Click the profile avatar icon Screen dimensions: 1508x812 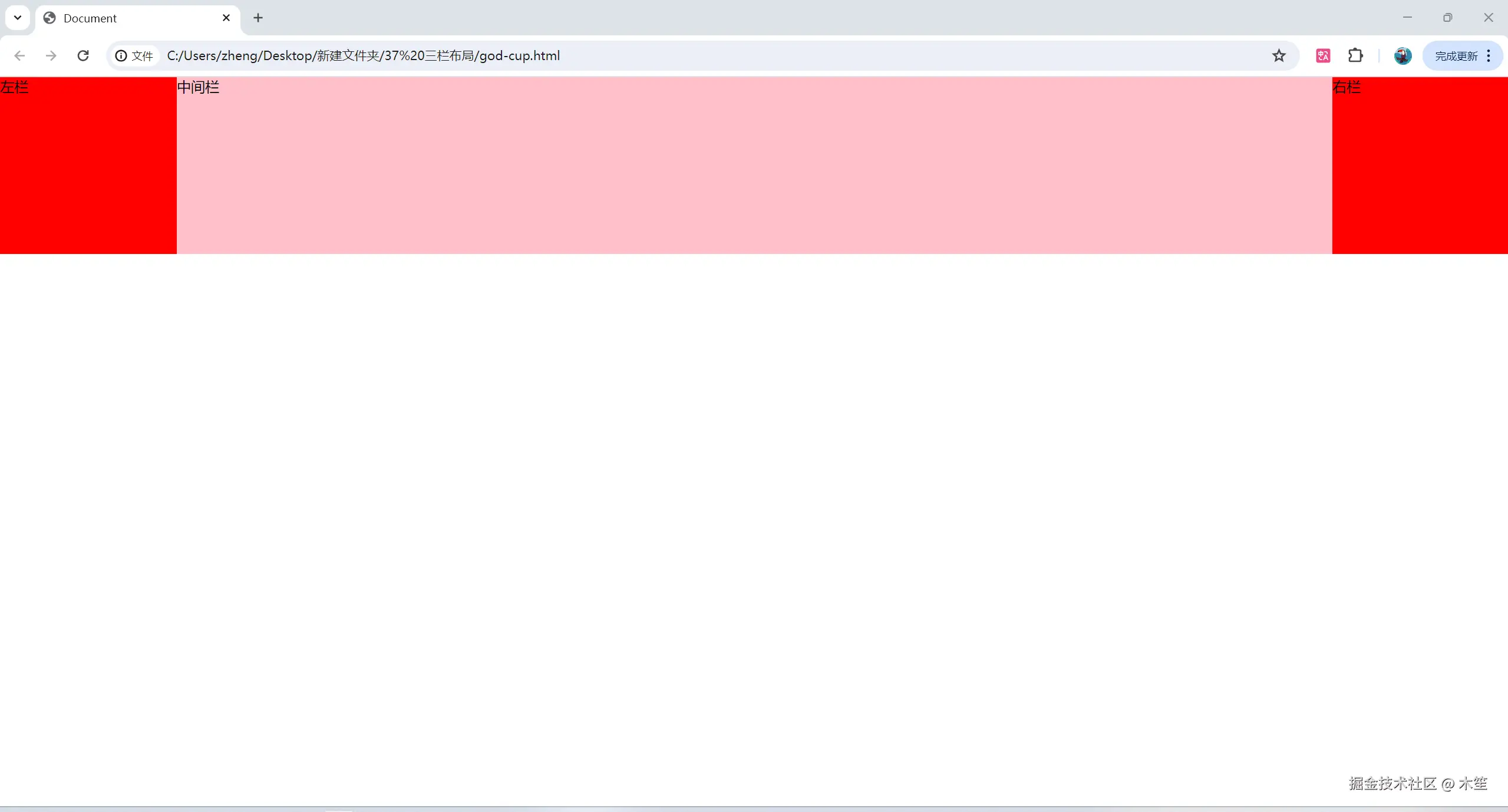(x=1403, y=55)
